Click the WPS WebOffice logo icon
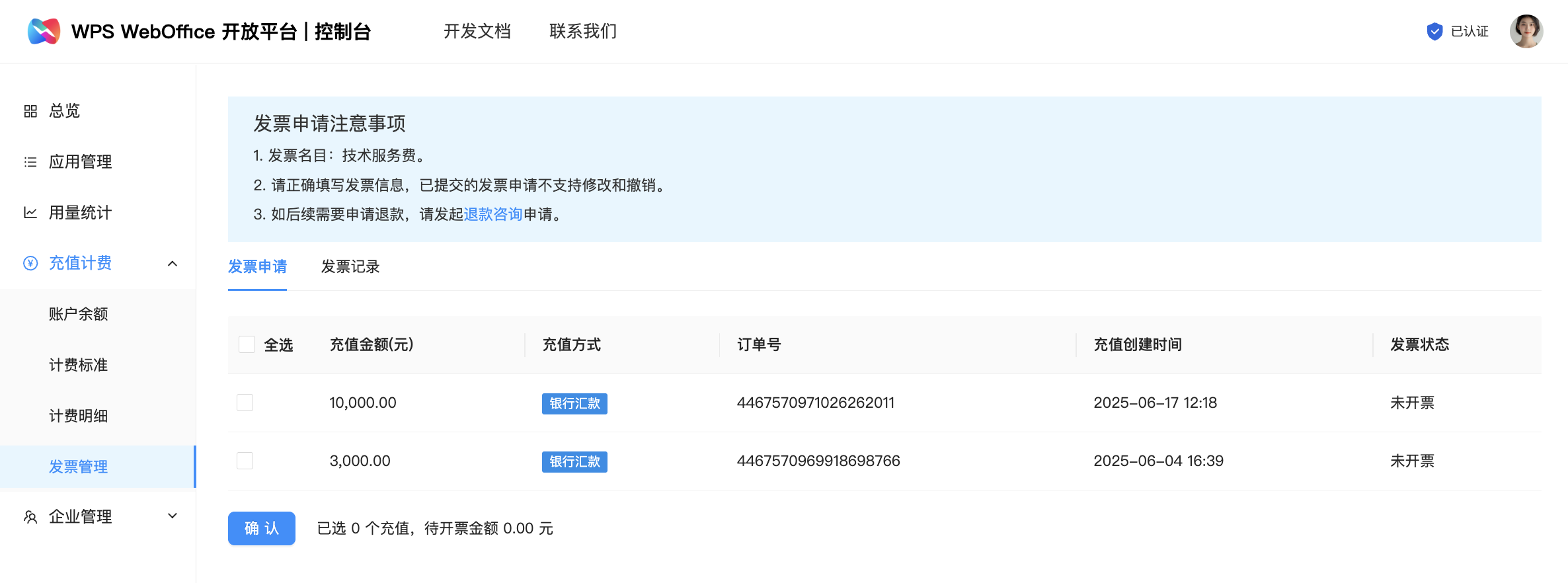This screenshot has width=1568, height=583. tap(44, 31)
